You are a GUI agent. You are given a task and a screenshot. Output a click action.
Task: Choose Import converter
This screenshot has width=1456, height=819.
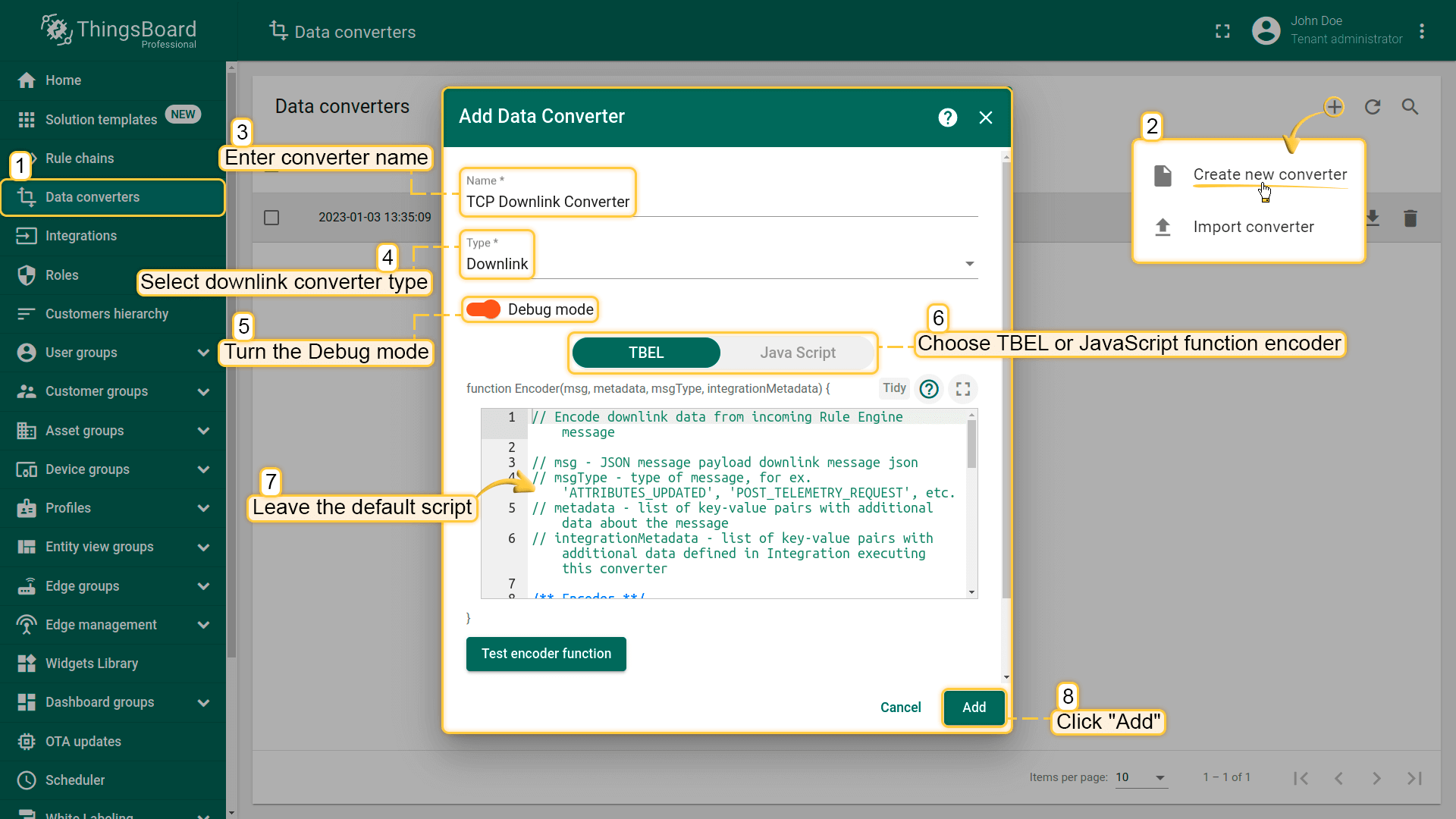point(1249,227)
